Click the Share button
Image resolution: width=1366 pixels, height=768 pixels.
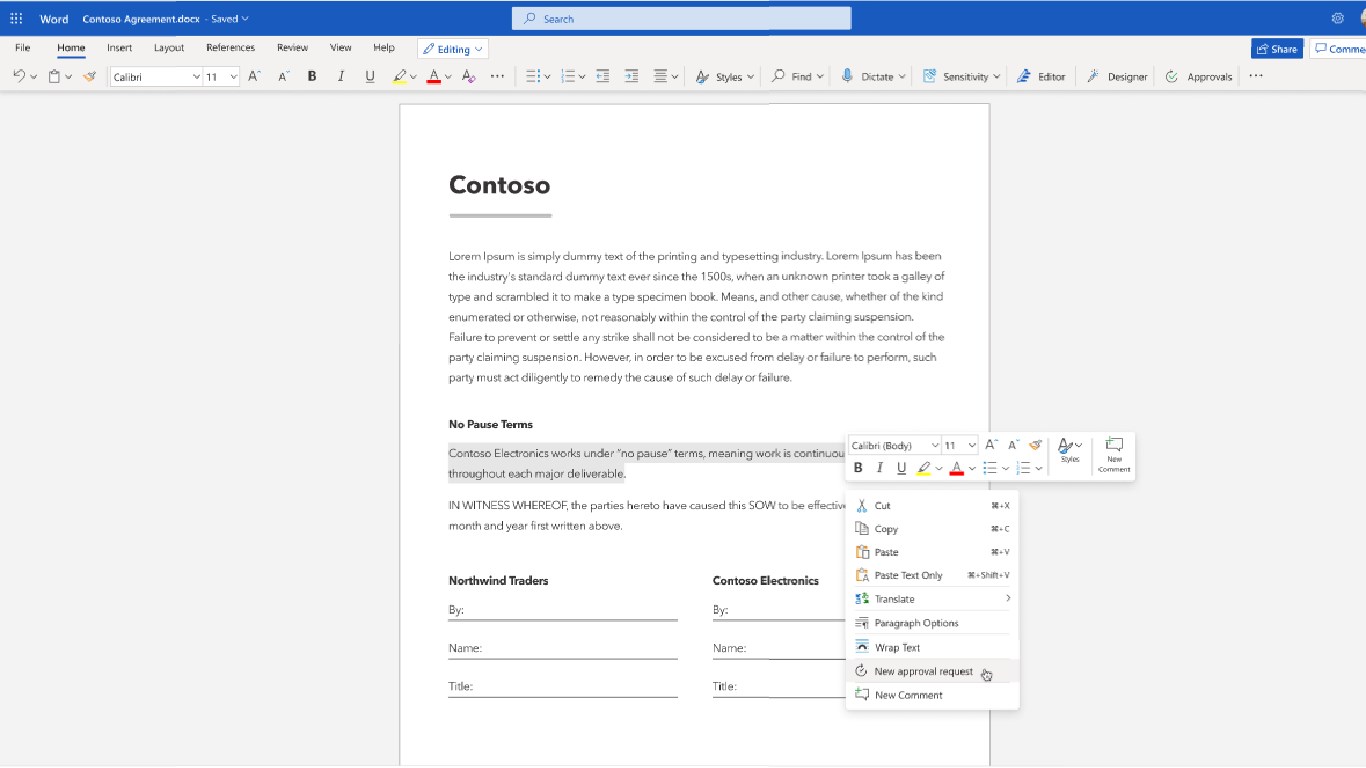(x=1277, y=49)
